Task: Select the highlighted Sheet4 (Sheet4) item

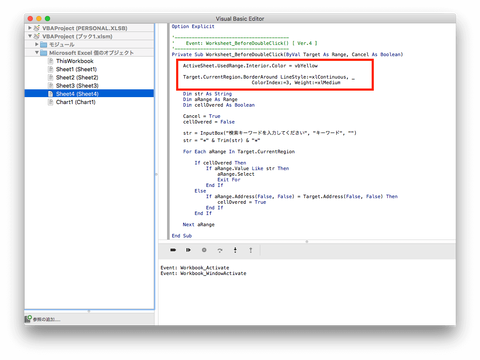Action: (x=89, y=94)
